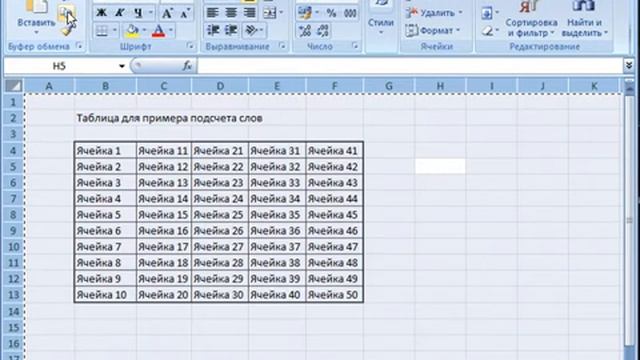Click accounting number format icon
This screenshot has height=360, width=640.
tap(304, 13)
